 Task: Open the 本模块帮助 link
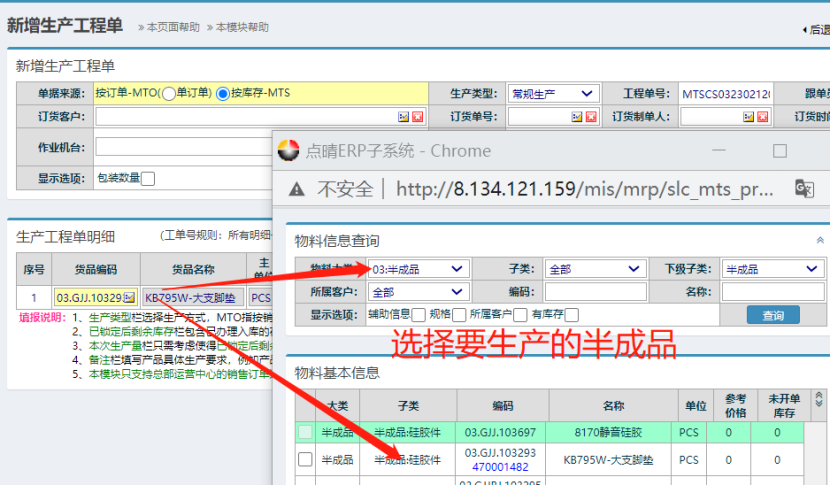(x=242, y=27)
